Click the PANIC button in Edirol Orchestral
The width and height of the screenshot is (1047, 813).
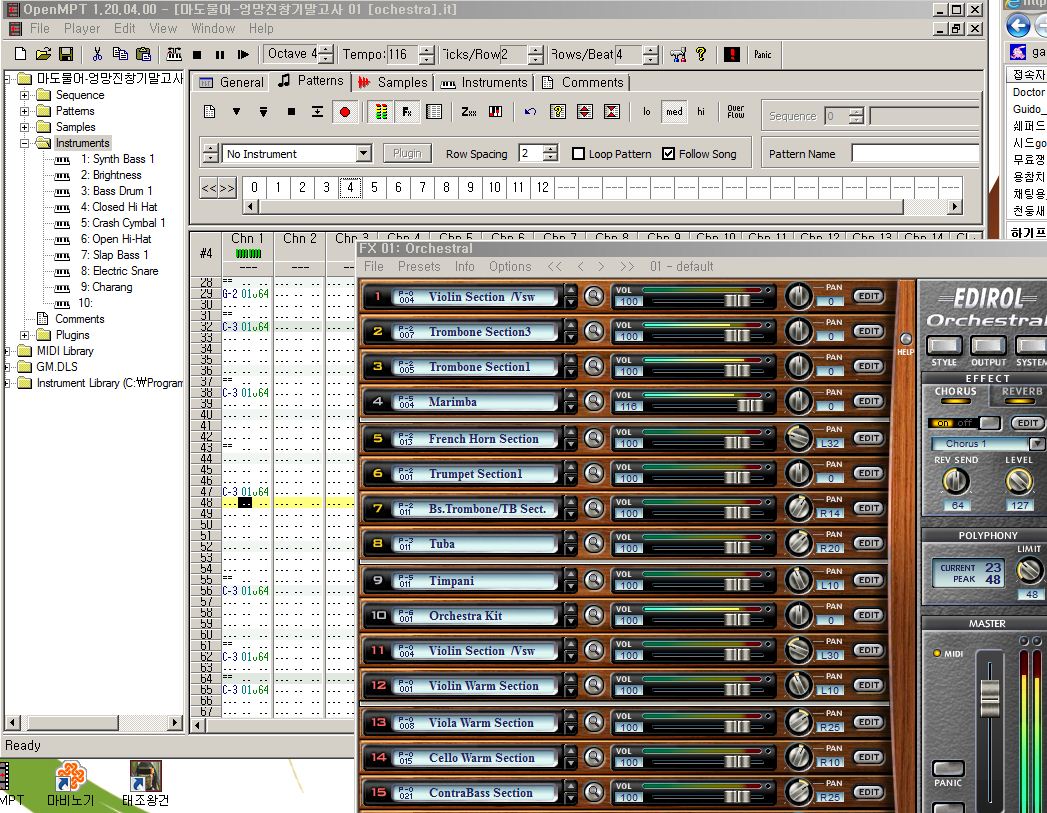tap(948, 768)
